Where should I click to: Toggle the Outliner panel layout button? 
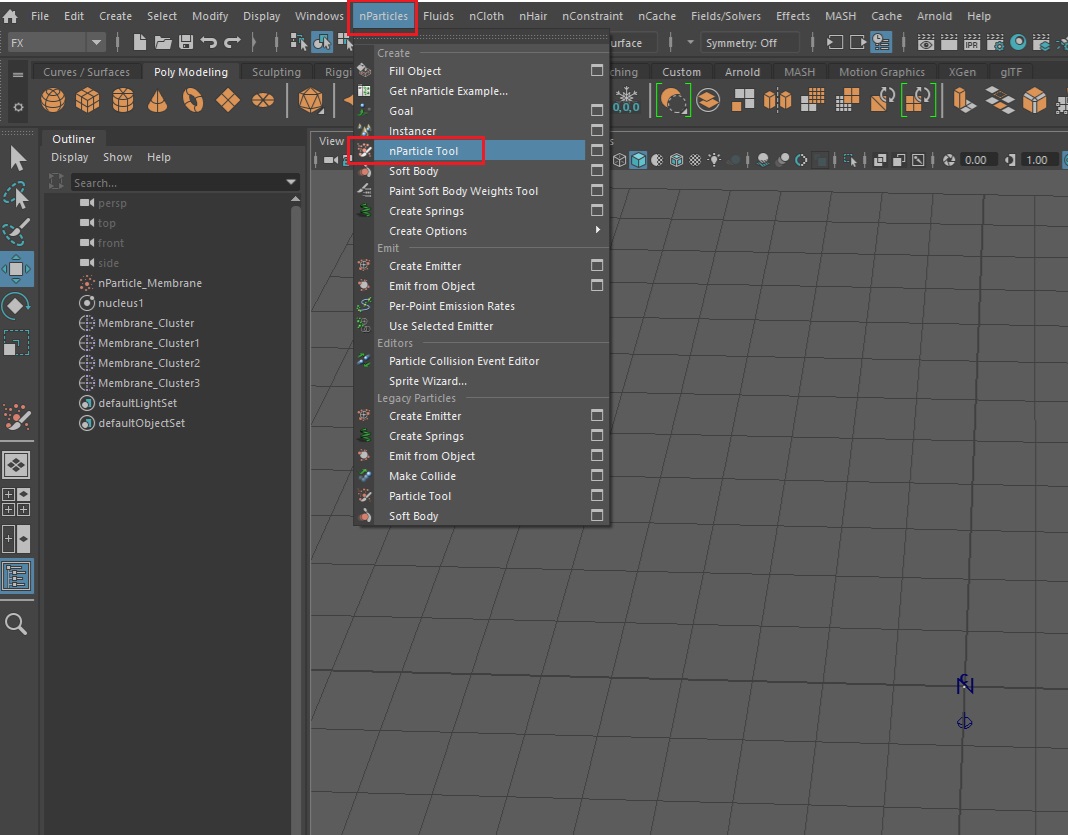pyautogui.click(x=17, y=577)
